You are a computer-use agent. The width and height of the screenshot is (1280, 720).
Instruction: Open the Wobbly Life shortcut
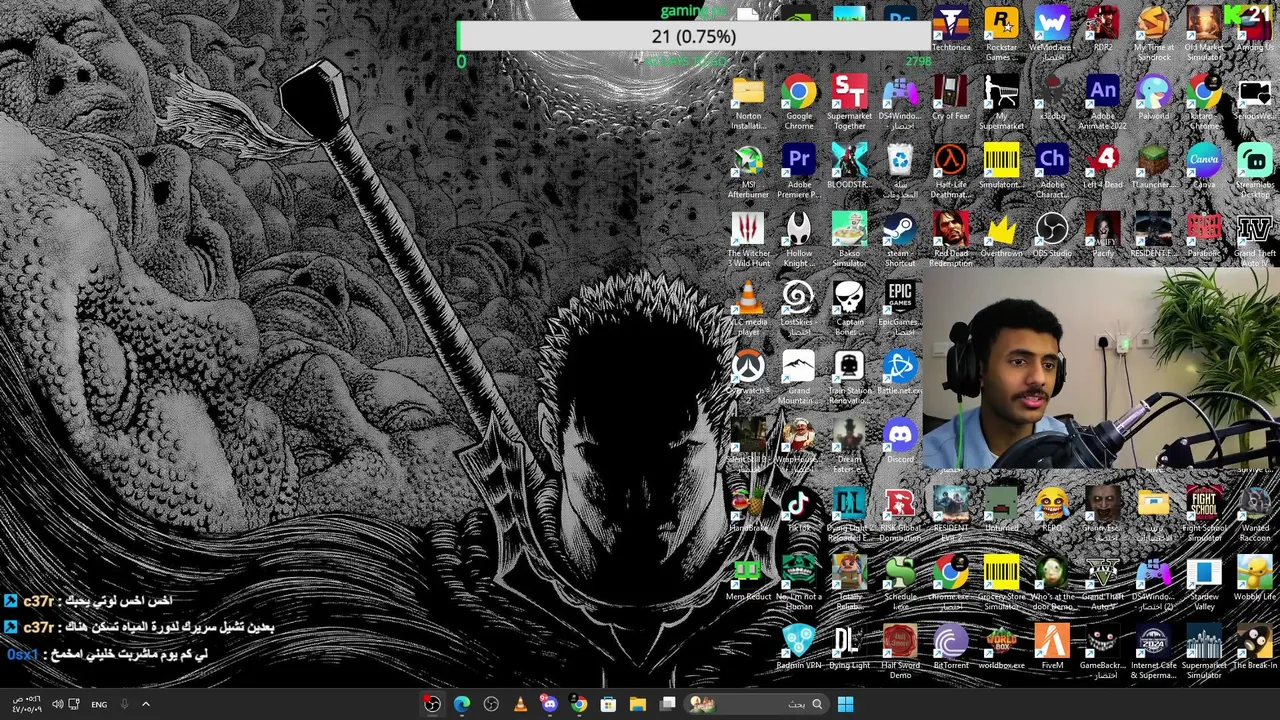1255,579
